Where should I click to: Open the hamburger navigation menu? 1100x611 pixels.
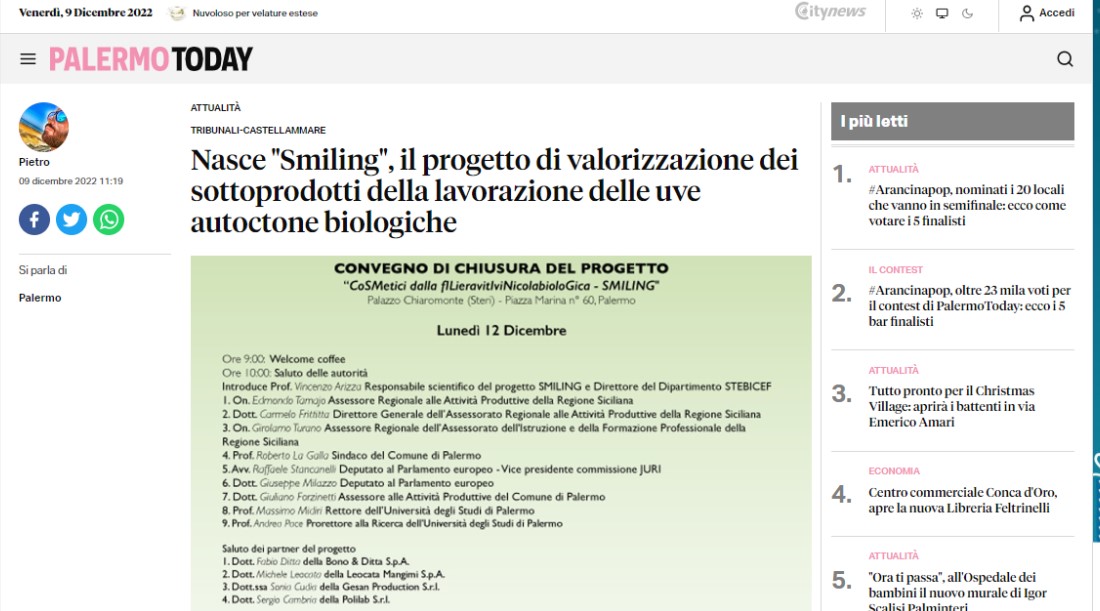(28, 59)
